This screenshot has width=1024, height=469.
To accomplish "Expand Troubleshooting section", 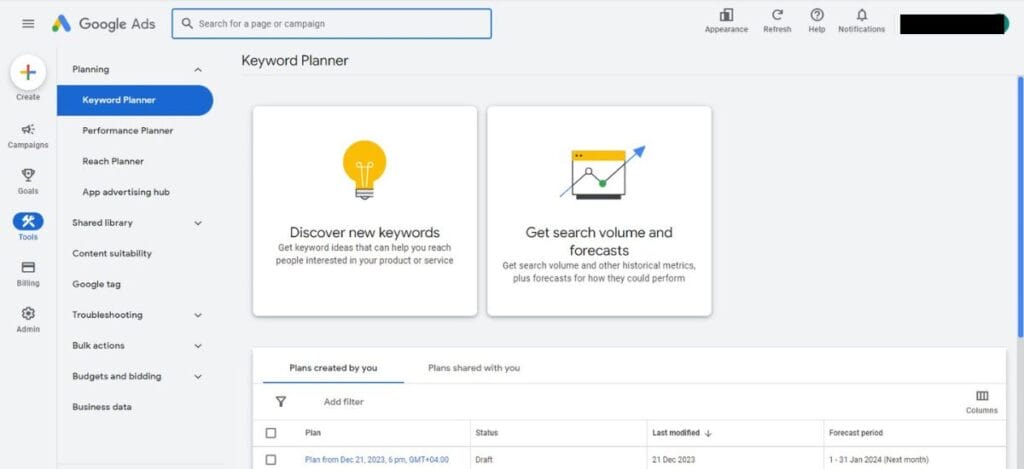I will 198,315.
